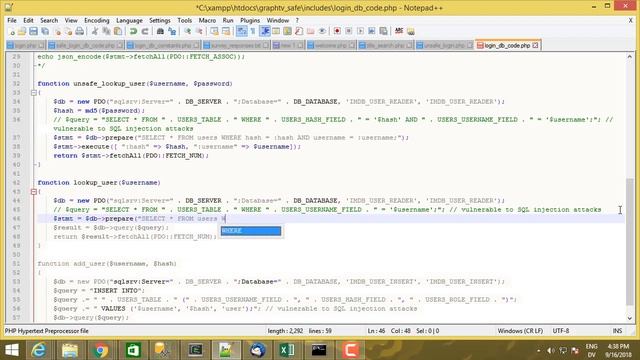The image size is (640, 360).
Task: Toggle synchronized horizontal scrolling icon
Action: [226, 31]
